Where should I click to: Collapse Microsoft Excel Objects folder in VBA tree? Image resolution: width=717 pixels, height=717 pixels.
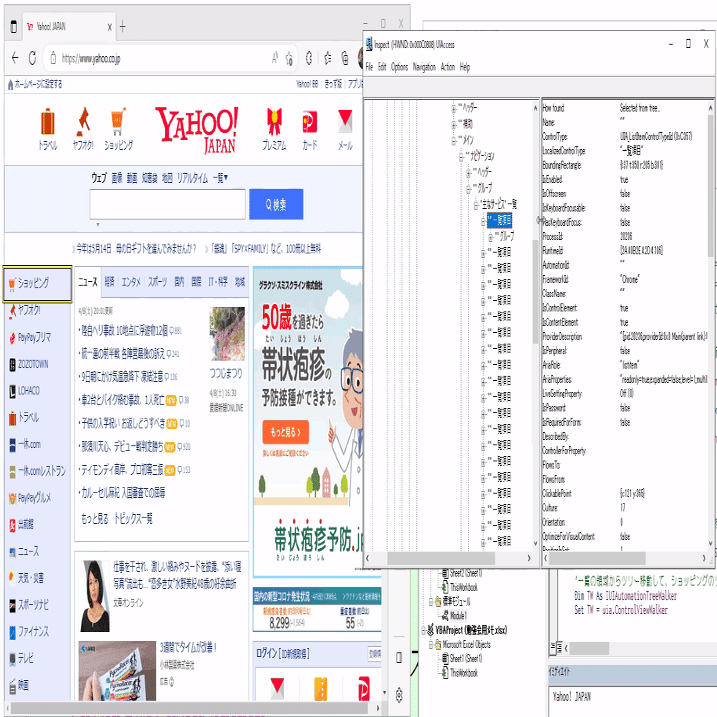pyautogui.click(x=431, y=645)
